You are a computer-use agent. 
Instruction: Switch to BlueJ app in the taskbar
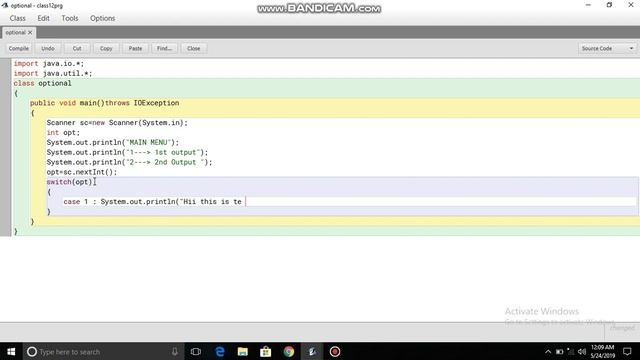[x=312, y=351]
